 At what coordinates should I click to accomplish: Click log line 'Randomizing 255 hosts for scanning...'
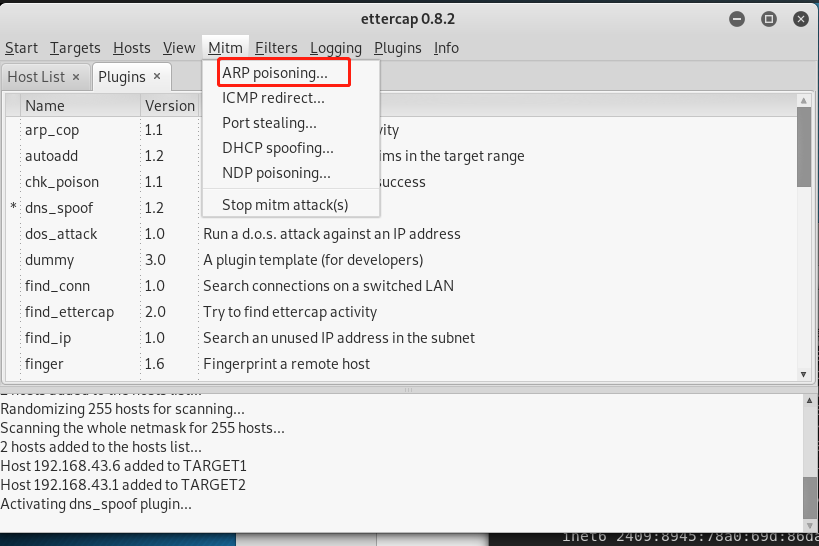pos(122,409)
